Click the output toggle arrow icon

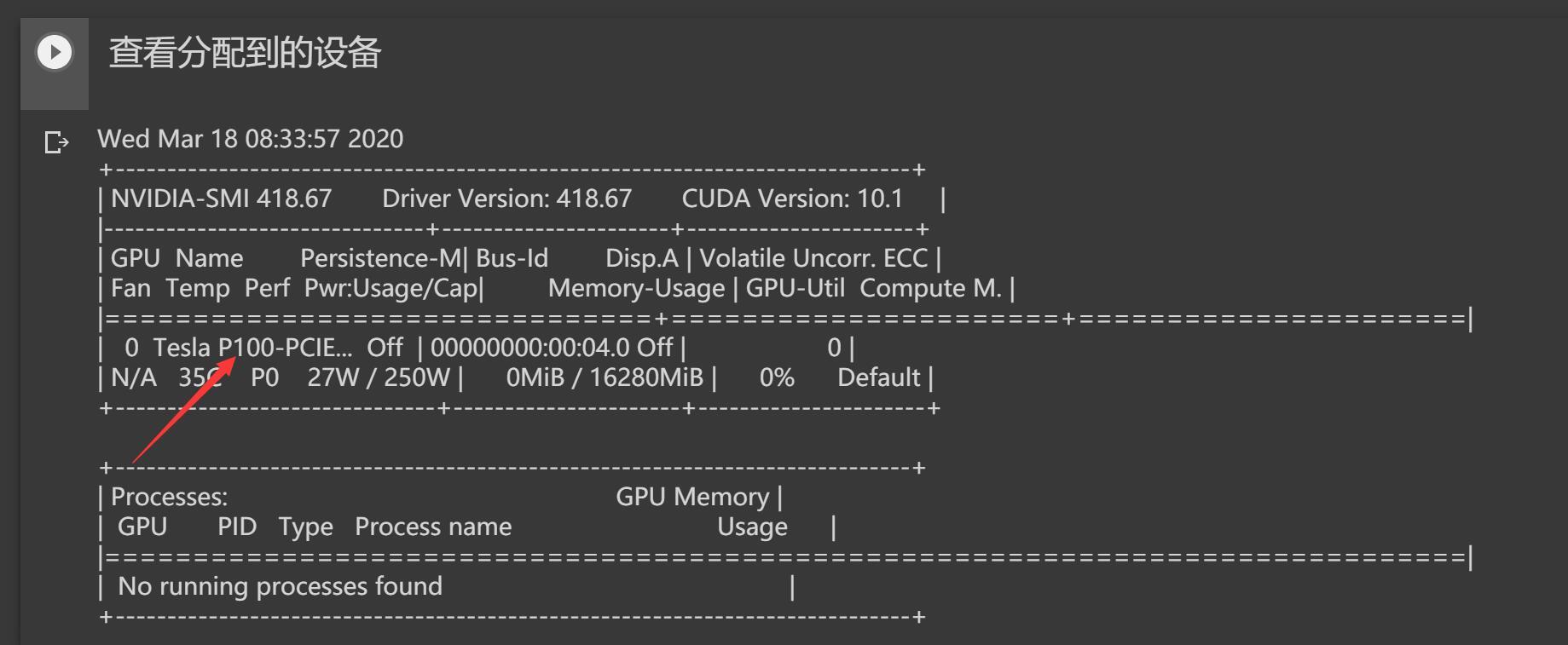(56, 142)
